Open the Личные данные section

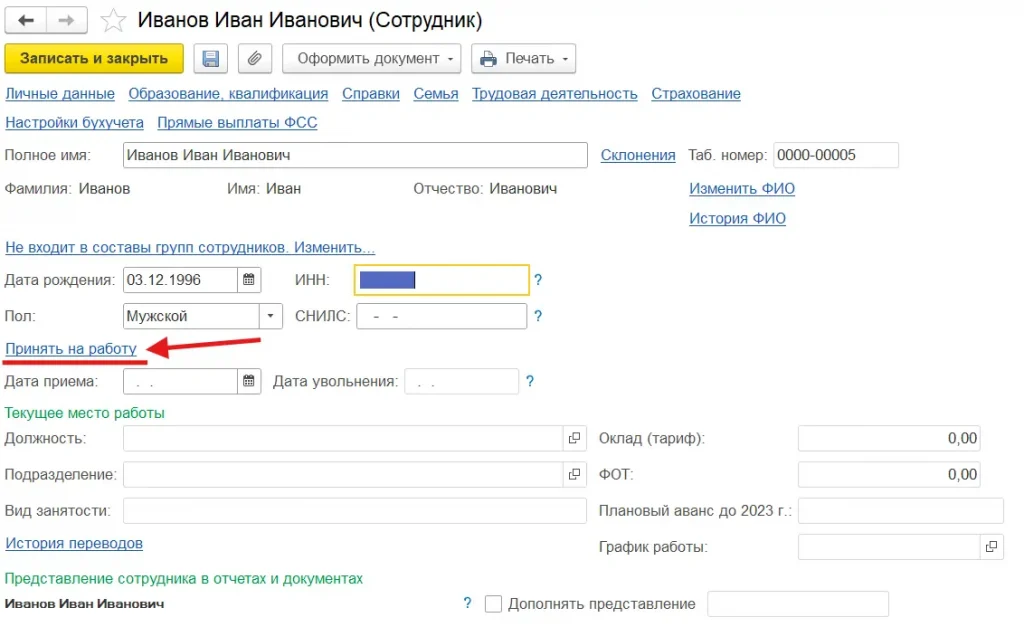(60, 94)
